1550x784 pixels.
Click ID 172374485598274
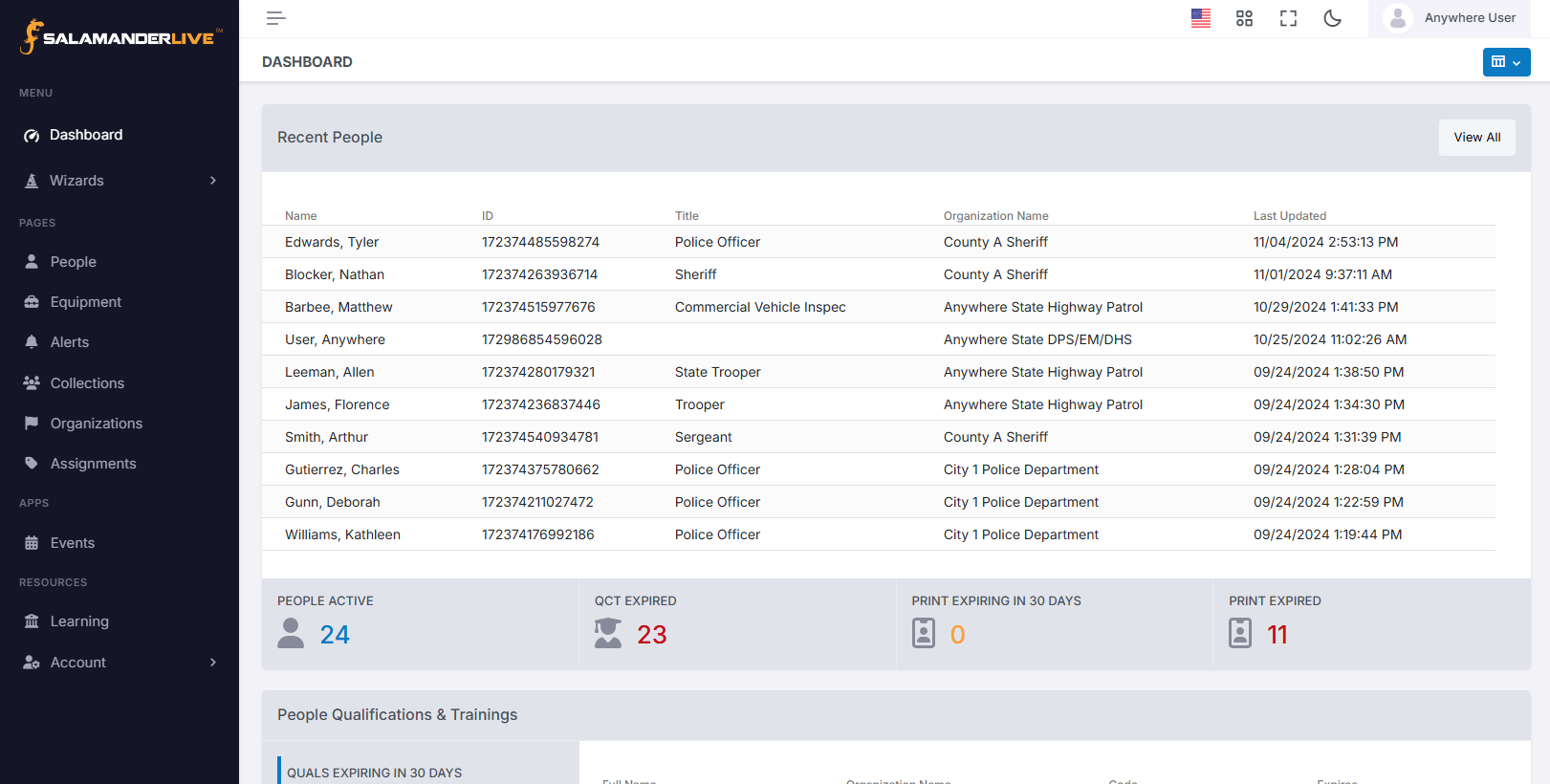tap(540, 242)
